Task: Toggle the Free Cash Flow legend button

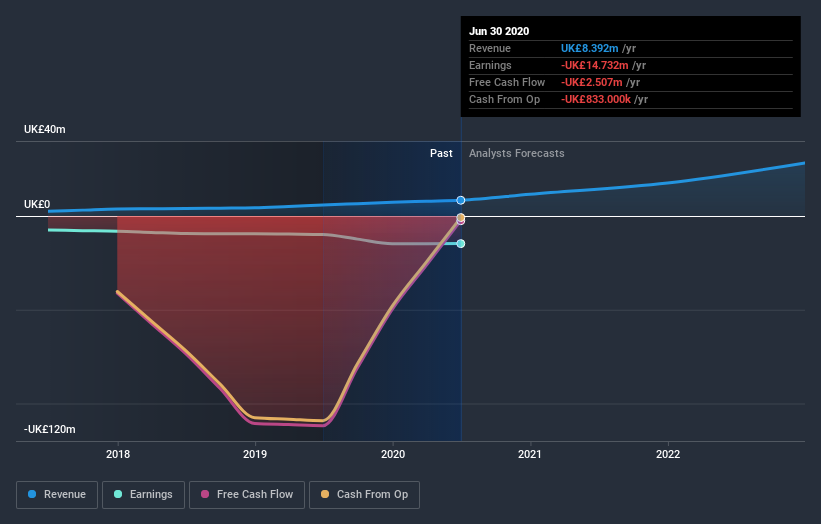Action: [247, 495]
